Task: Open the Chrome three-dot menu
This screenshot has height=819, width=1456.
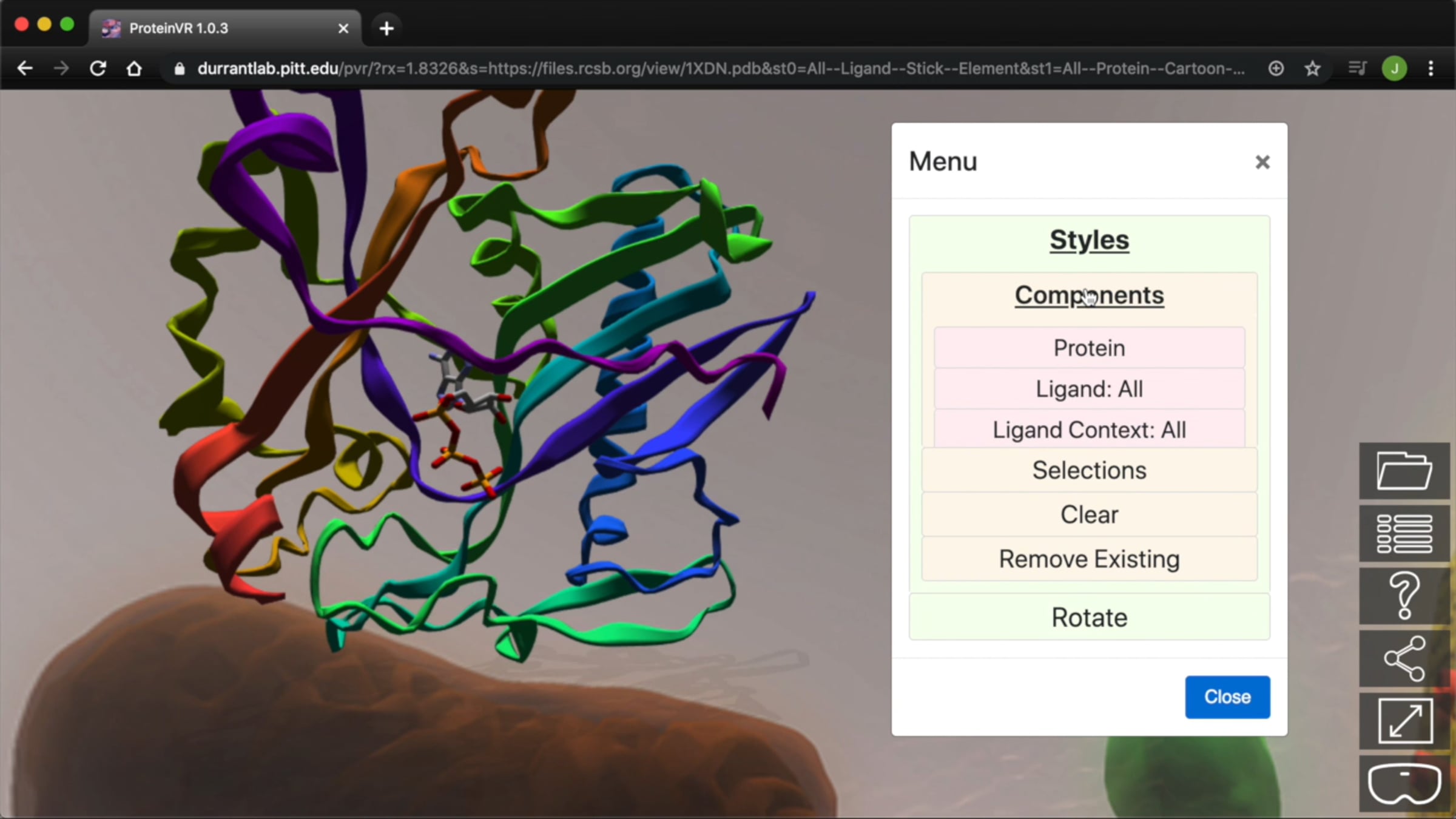Action: click(1431, 69)
